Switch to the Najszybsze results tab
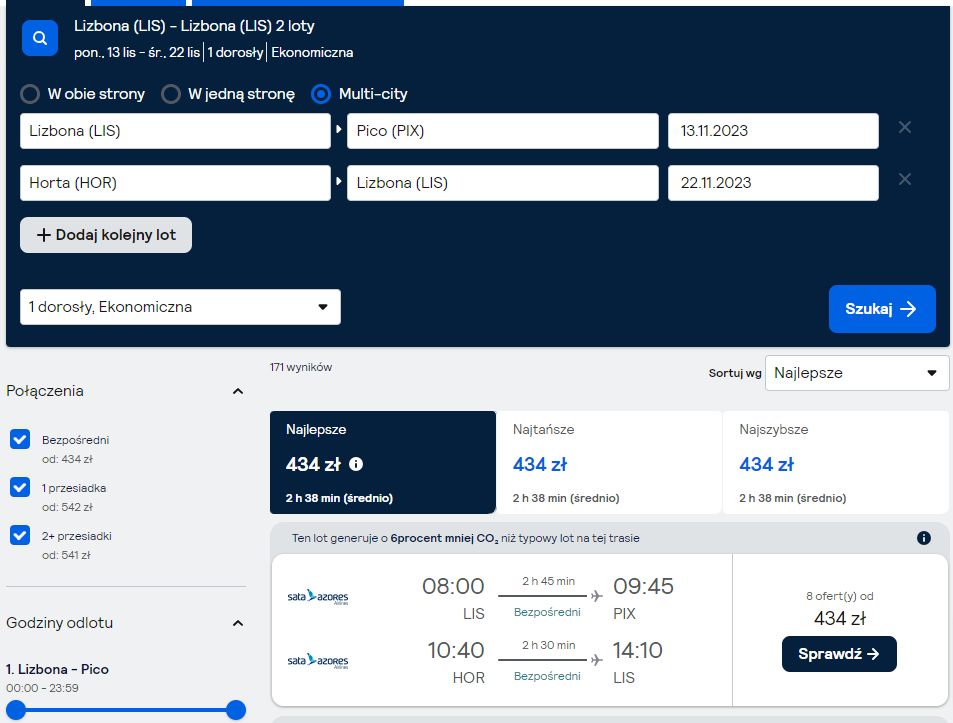The image size is (953, 723). (836, 462)
